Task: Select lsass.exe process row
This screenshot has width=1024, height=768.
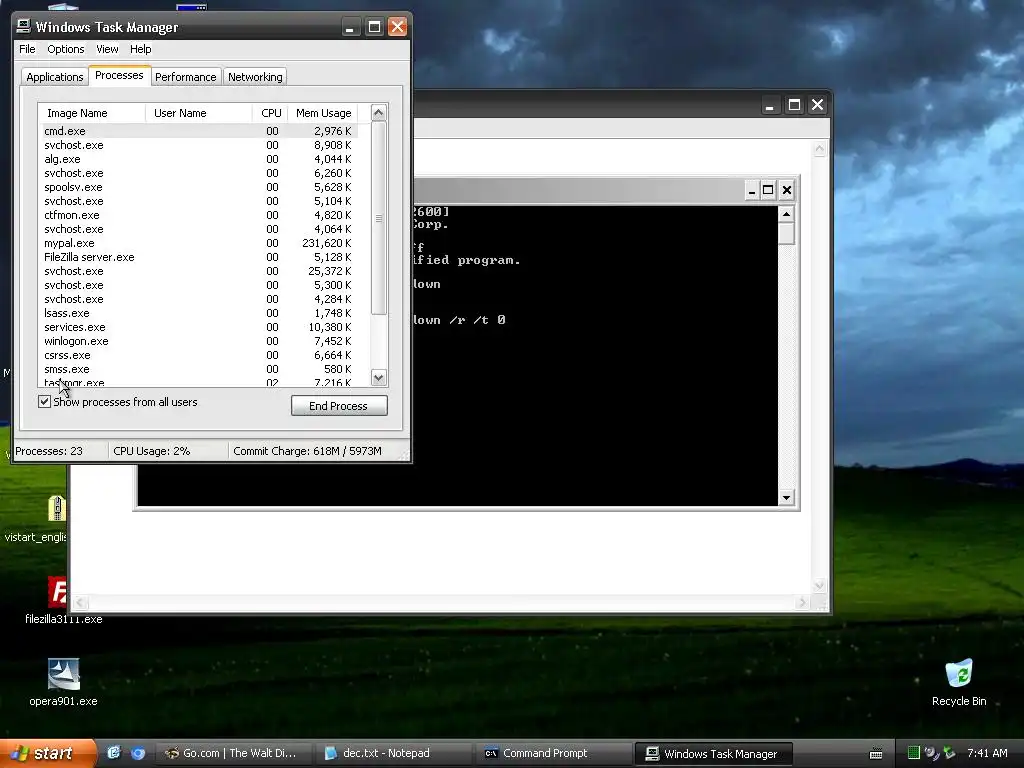Action: tap(199, 313)
